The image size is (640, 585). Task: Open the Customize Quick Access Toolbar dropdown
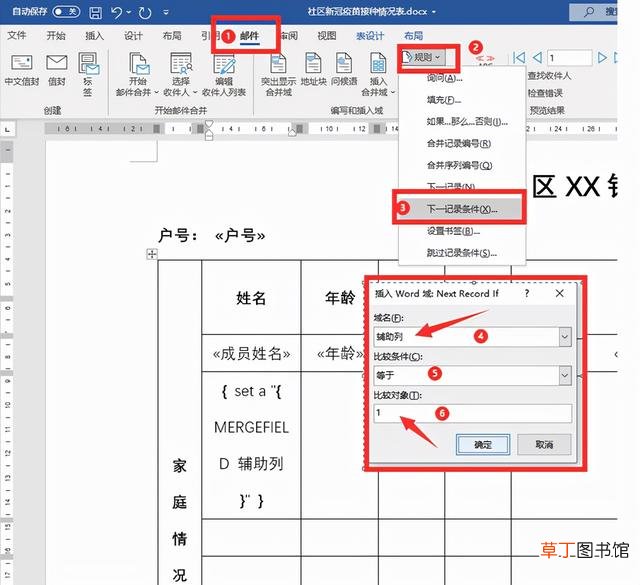click(166, 12)
